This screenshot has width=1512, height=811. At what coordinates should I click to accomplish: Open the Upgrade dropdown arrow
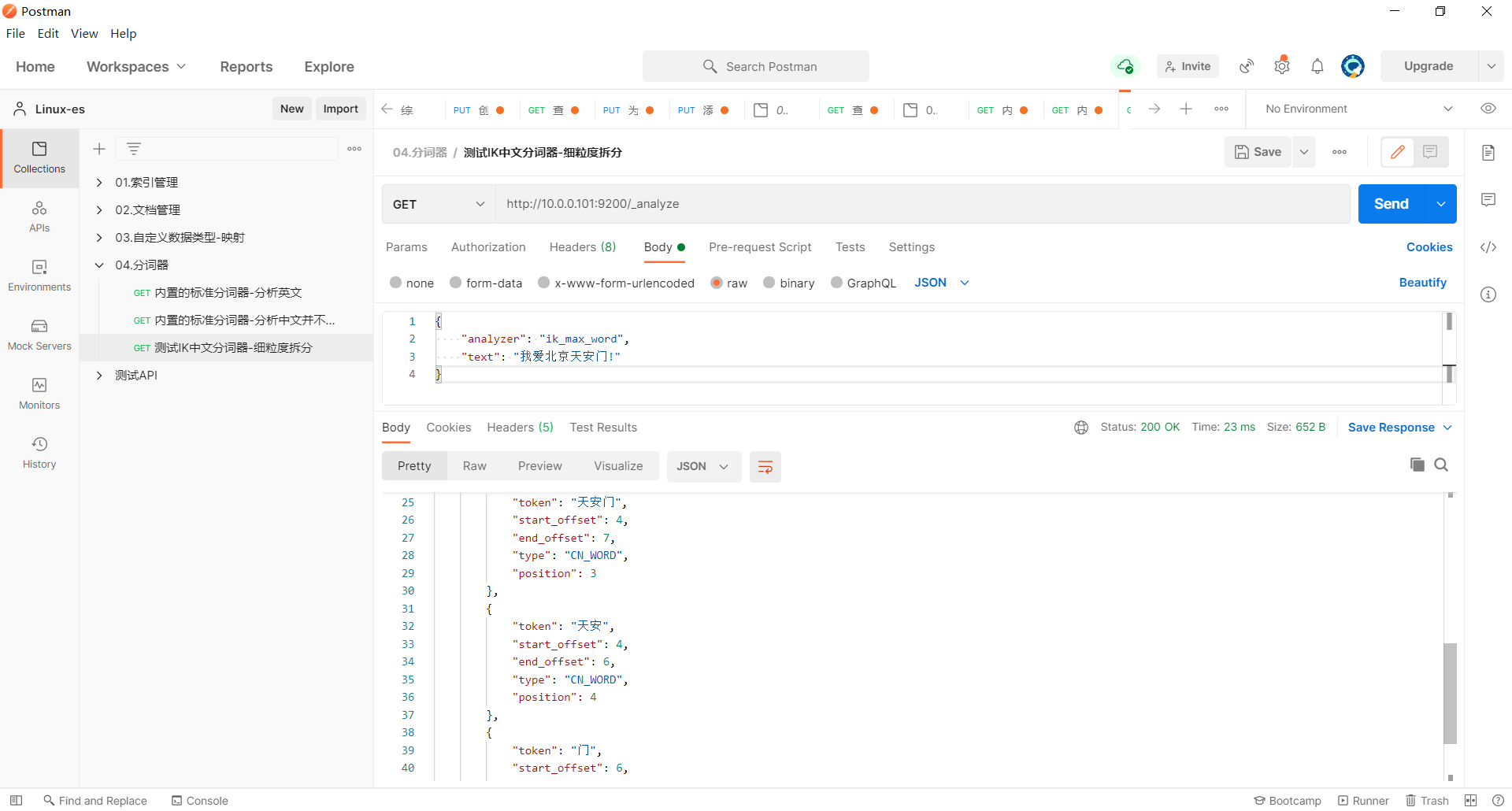tap(1492, 66)
